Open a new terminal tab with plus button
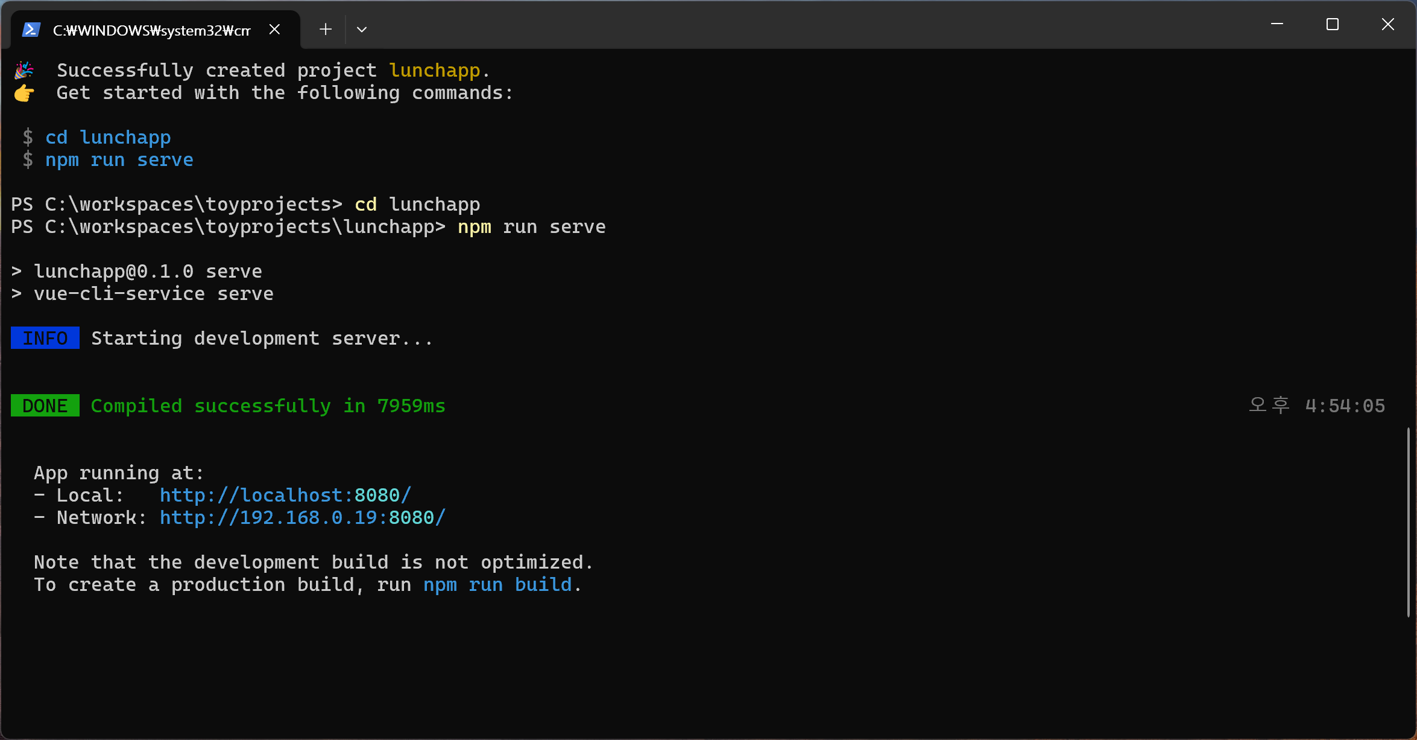The width and height of the screenshot is (1417, 740). click(325, 30)
